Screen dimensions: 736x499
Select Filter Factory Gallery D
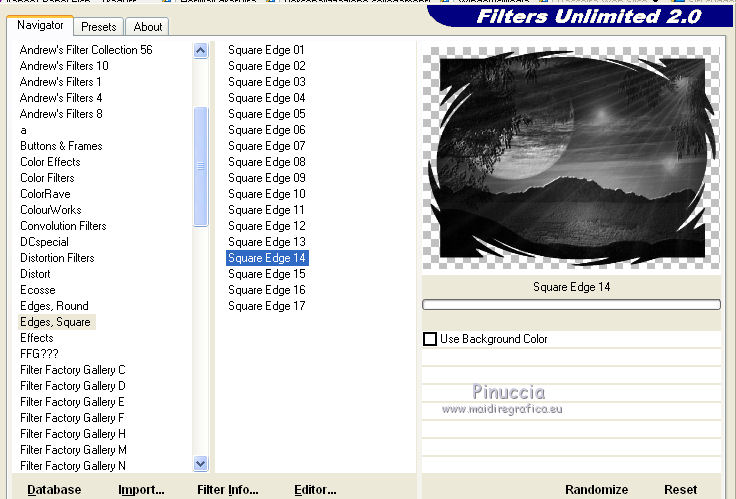coord(73,386)
